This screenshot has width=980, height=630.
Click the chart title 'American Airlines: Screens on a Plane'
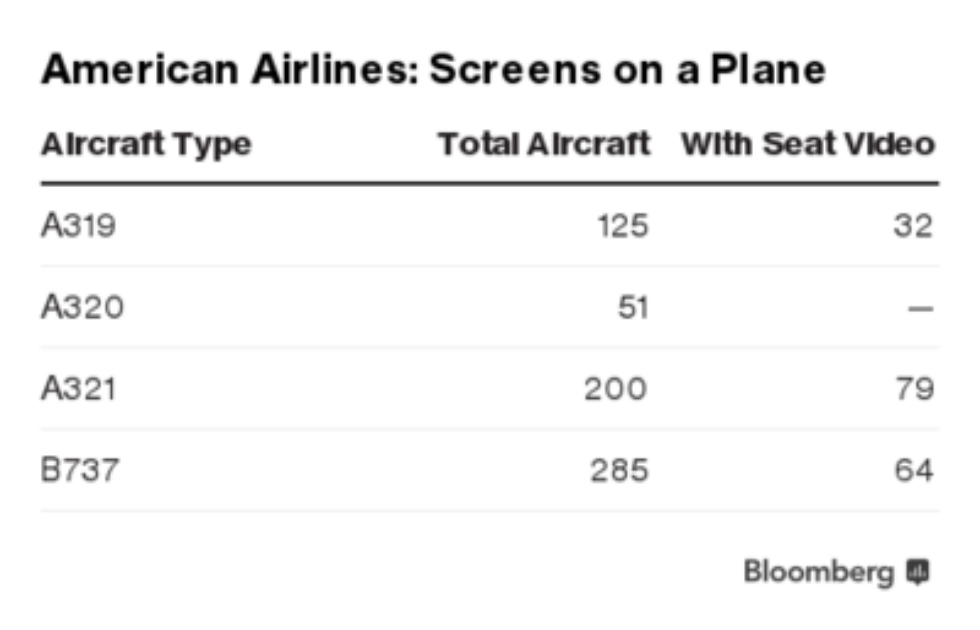433,69
